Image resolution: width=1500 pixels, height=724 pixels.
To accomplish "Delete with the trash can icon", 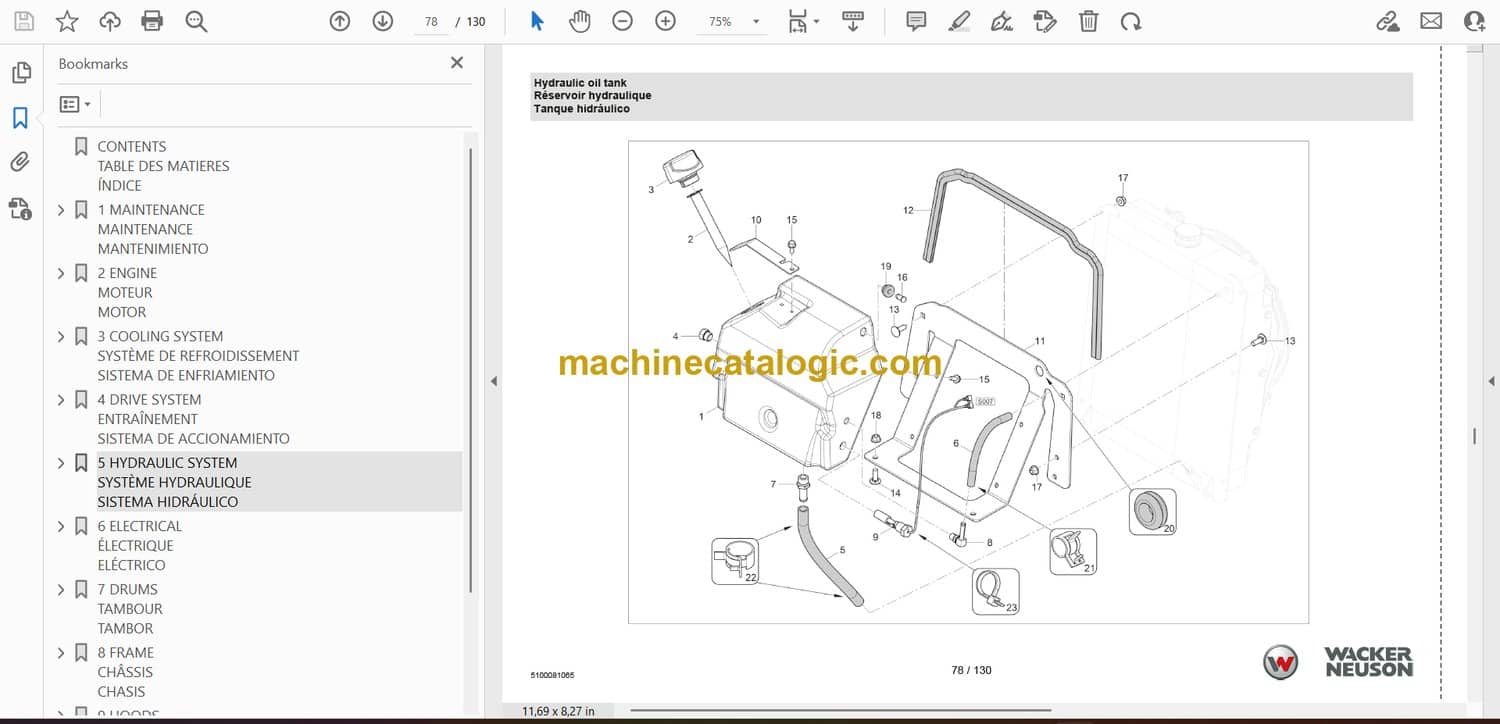I will point(1088,21).
